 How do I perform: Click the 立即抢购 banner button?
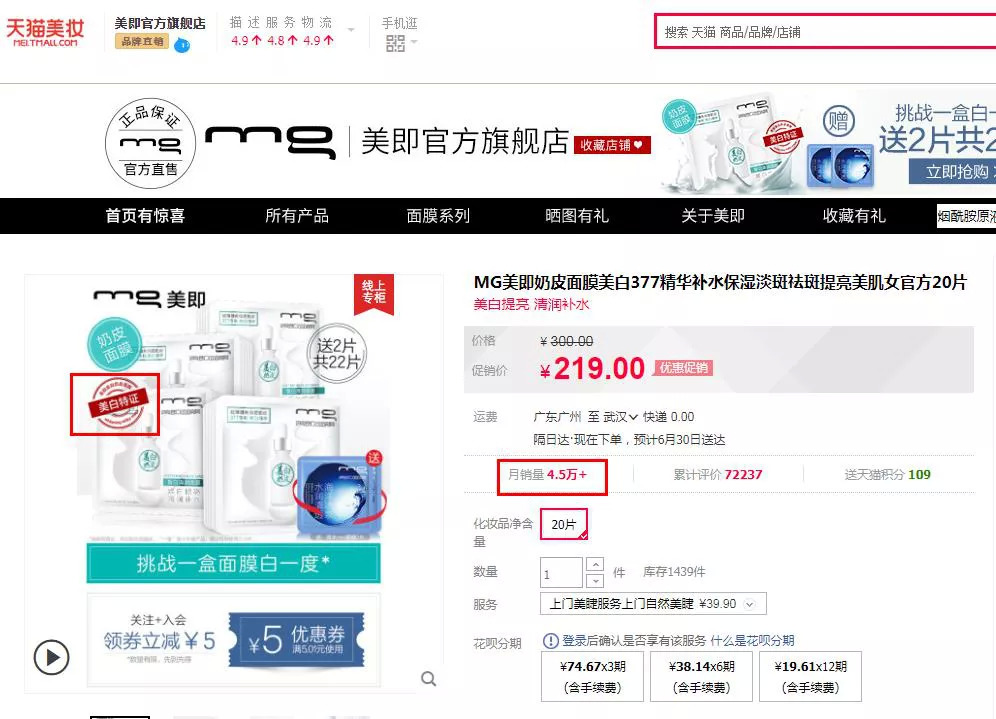tap(952, 171)
